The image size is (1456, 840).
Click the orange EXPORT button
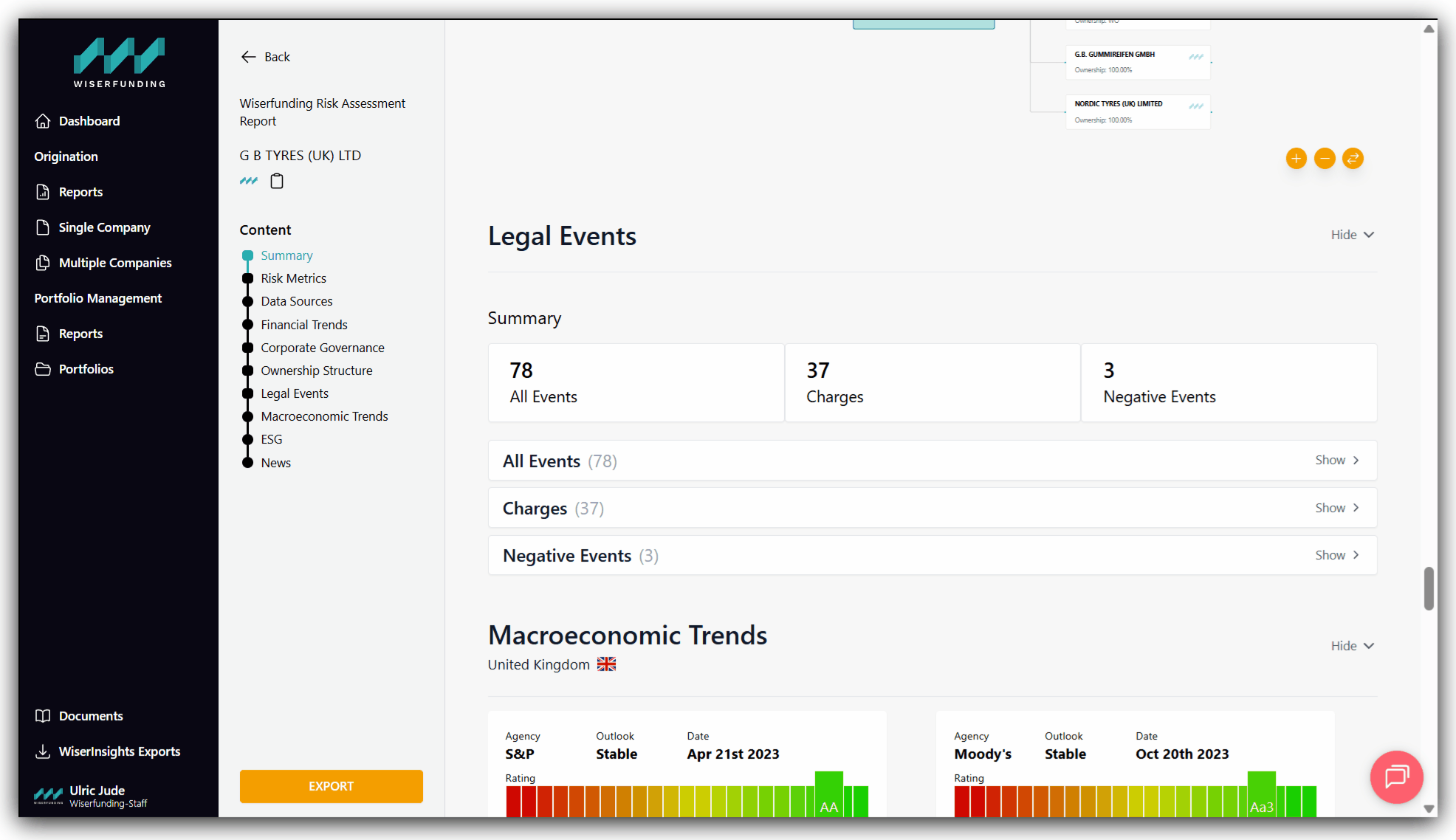(331, 786)
